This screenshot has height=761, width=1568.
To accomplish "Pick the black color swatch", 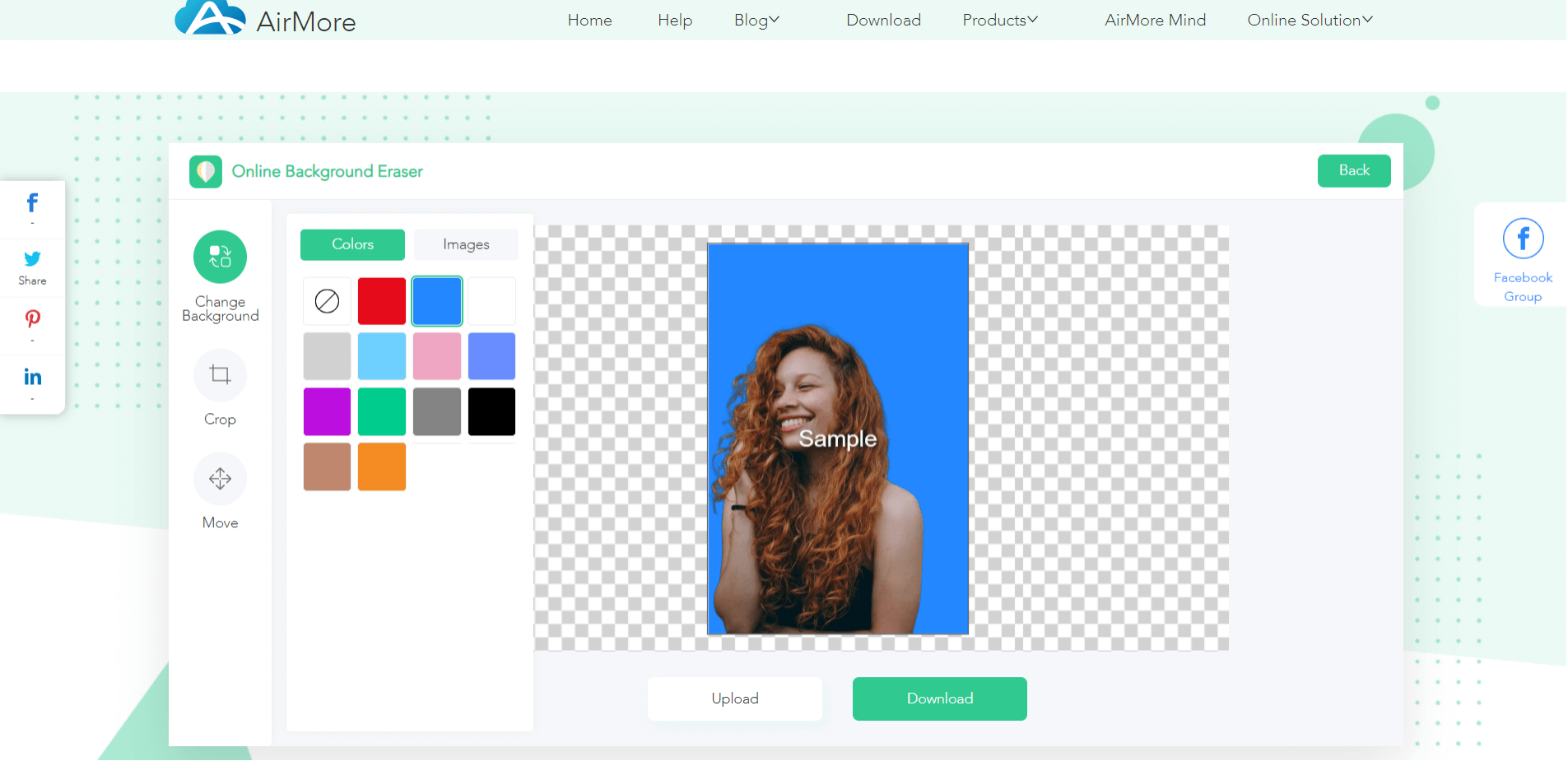I will (491, 411).
